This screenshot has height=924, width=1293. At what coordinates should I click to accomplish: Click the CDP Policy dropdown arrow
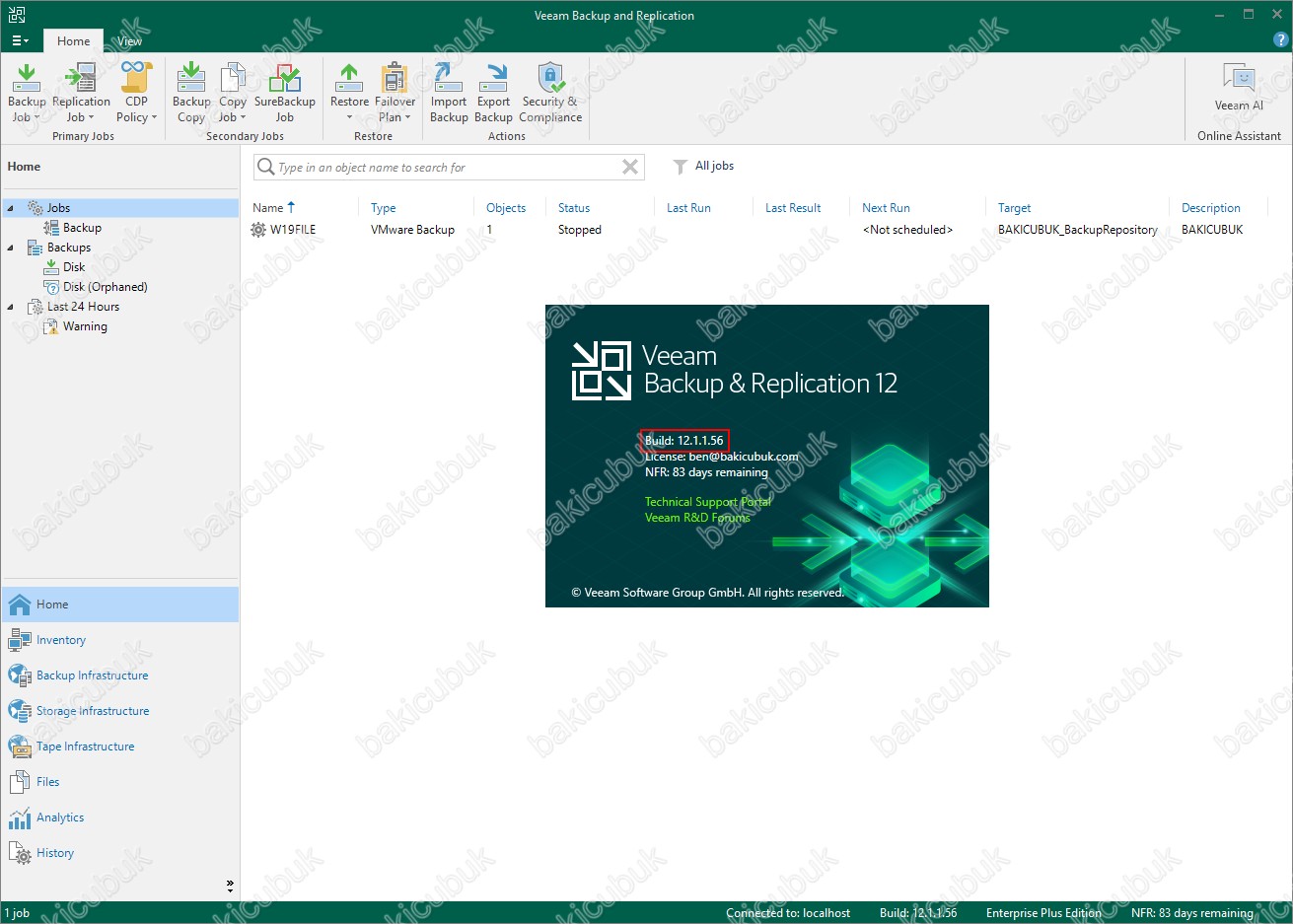pos(154,117)
